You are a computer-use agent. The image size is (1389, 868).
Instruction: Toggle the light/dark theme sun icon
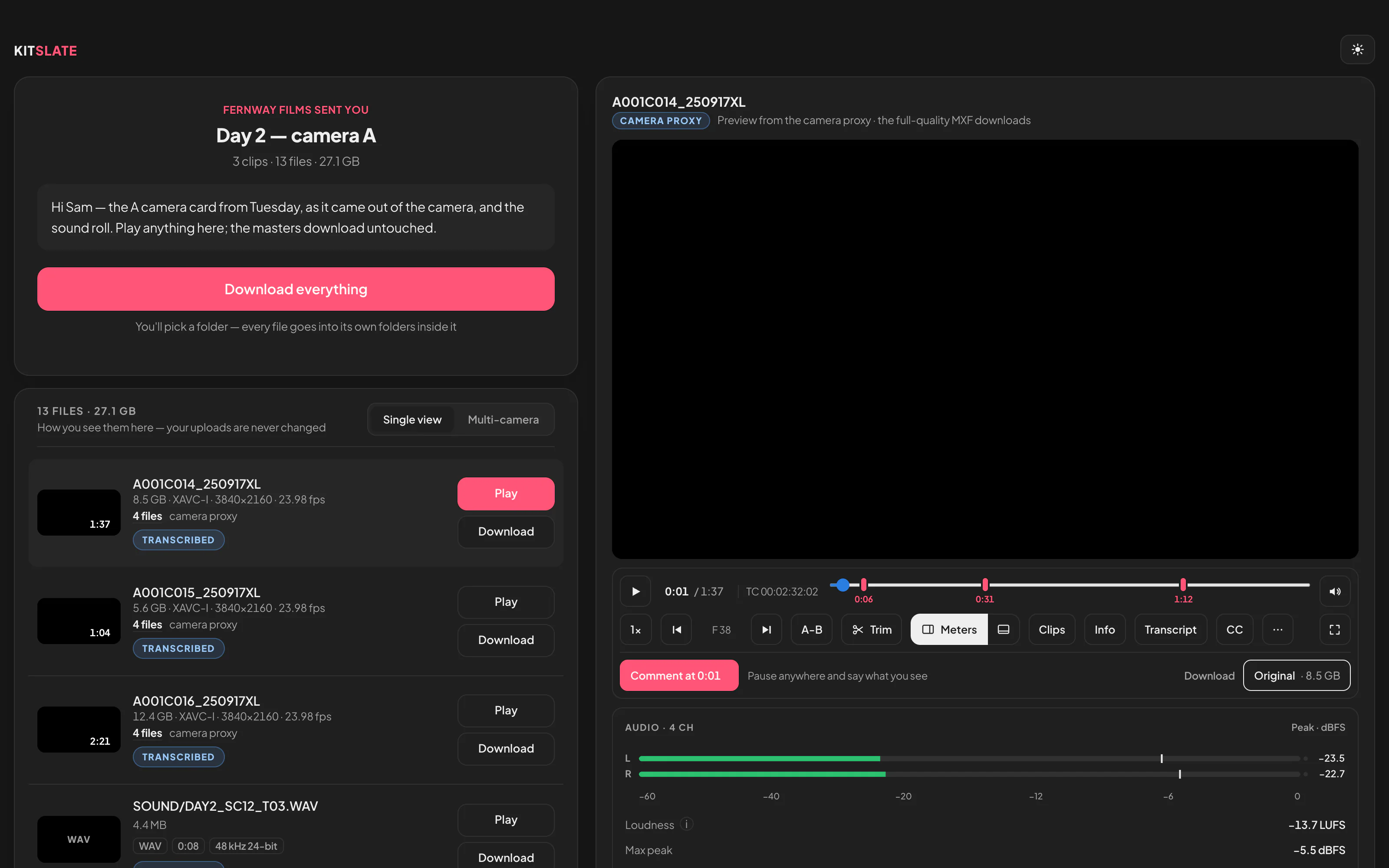(x=1357, y=50)
